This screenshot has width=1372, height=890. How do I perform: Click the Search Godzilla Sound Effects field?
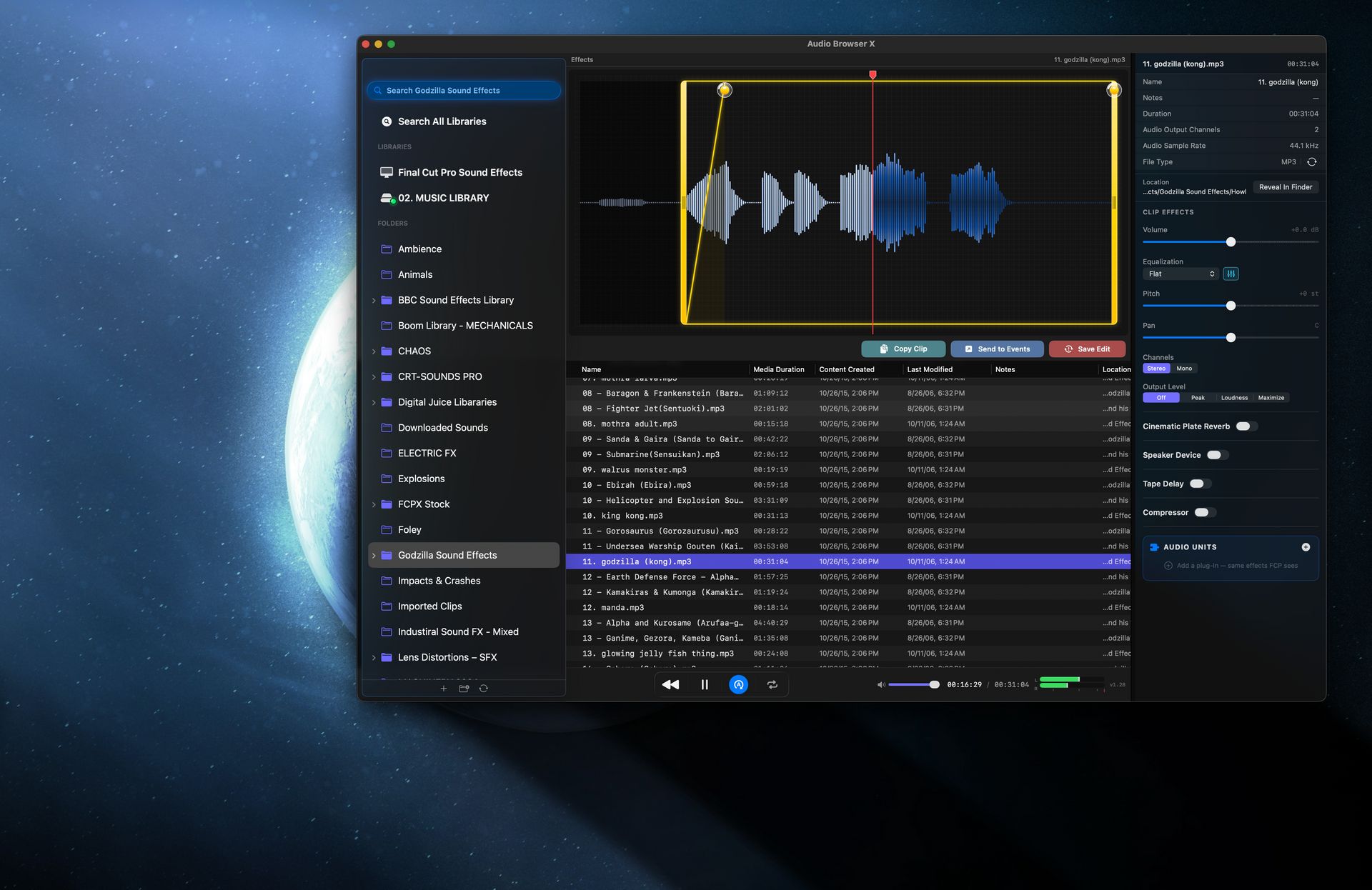(x=464, y=91)
